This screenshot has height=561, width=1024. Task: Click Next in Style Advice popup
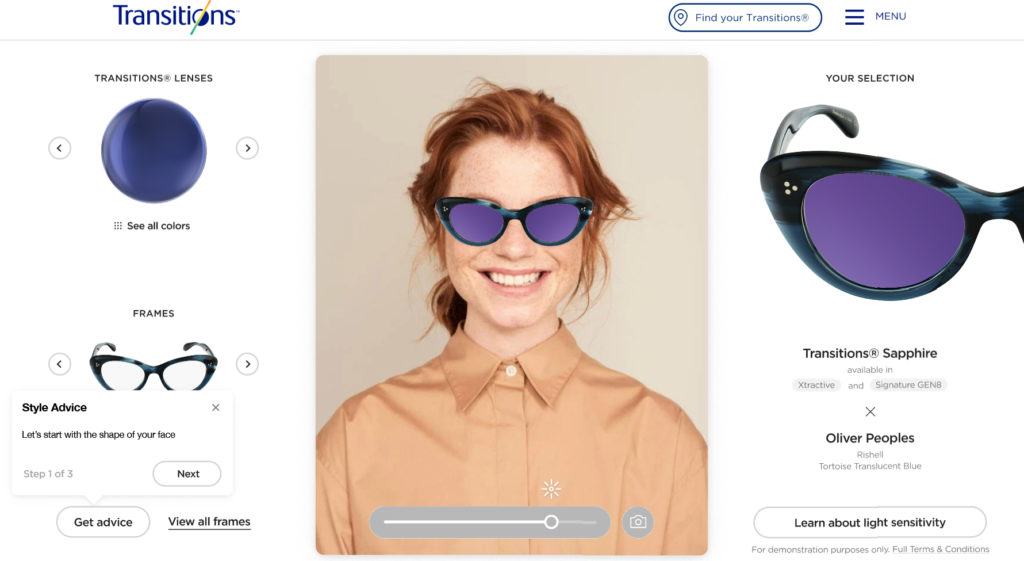[x=187, y=473]
